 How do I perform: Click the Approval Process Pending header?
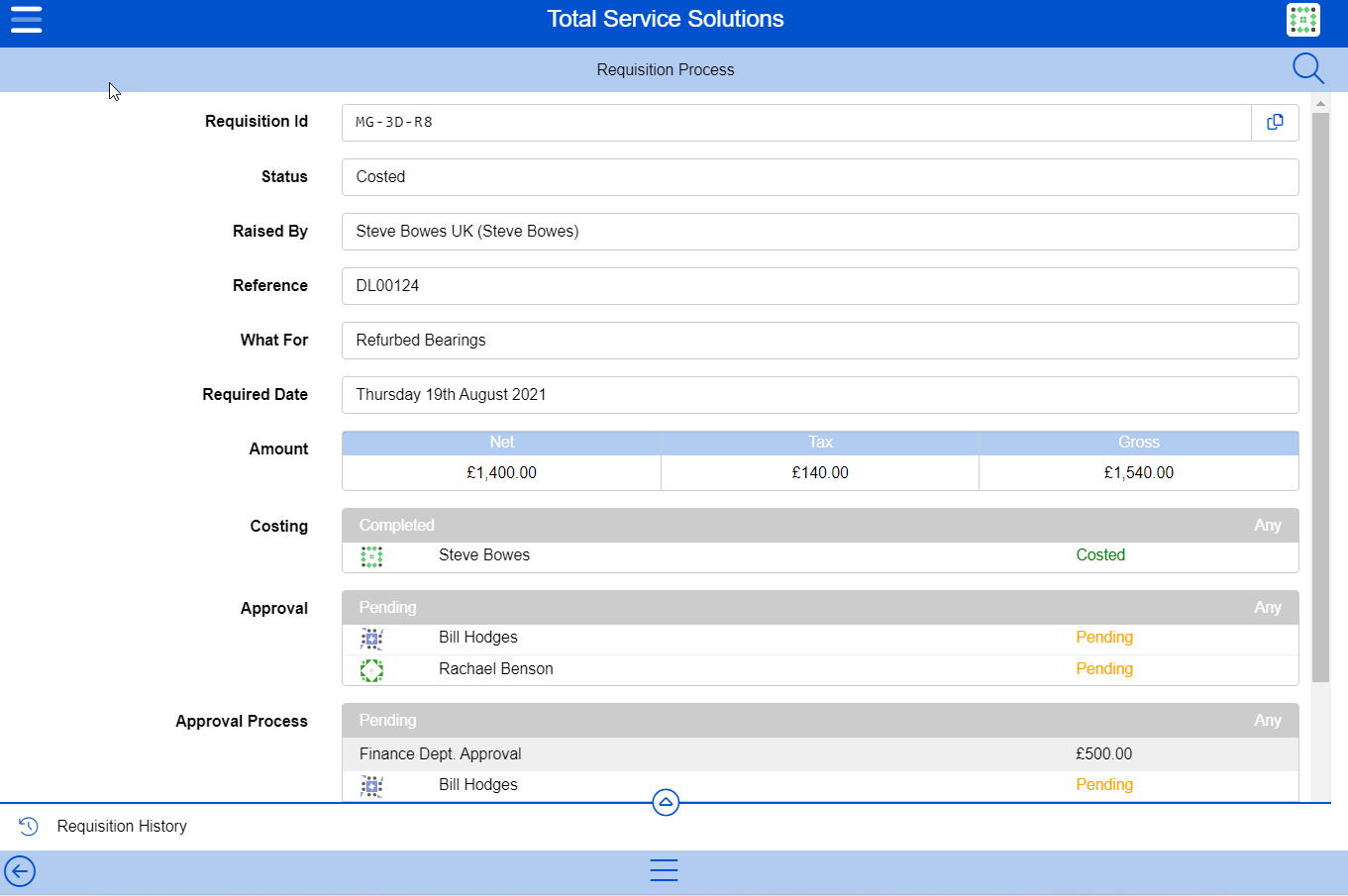click(820, 720)
